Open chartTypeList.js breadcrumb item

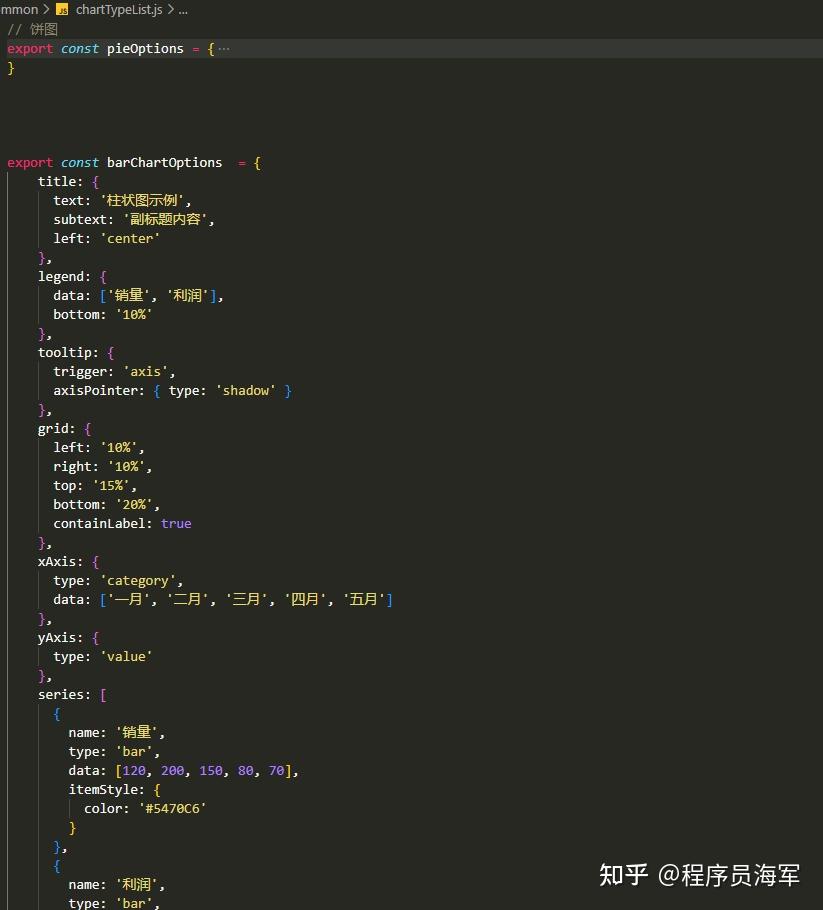tap(119, 10)
